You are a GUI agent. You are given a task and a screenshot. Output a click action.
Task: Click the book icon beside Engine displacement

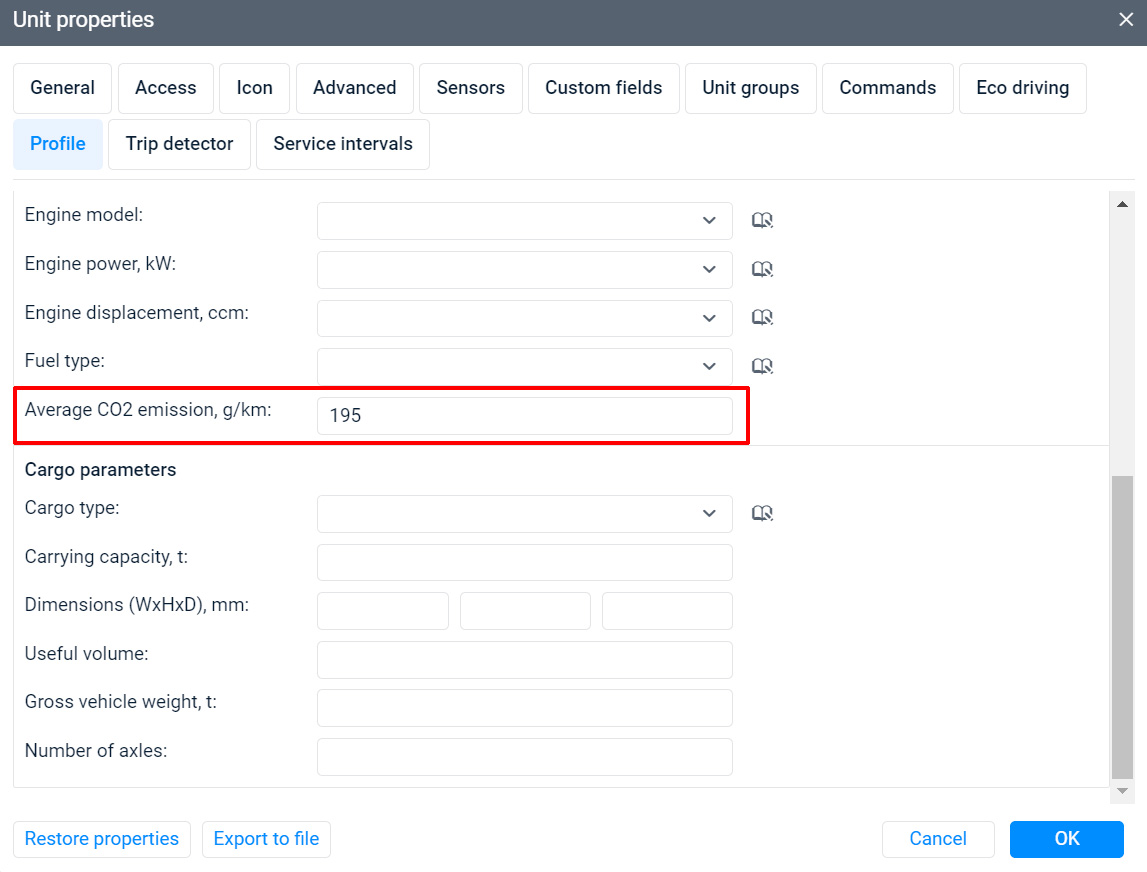click(762, 318)
